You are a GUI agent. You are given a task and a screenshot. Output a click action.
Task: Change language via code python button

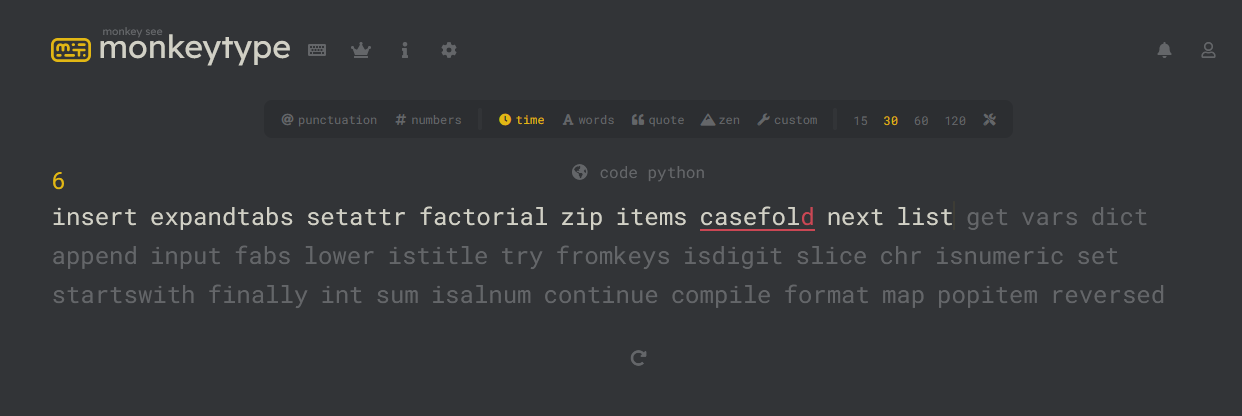click(638, 173)
